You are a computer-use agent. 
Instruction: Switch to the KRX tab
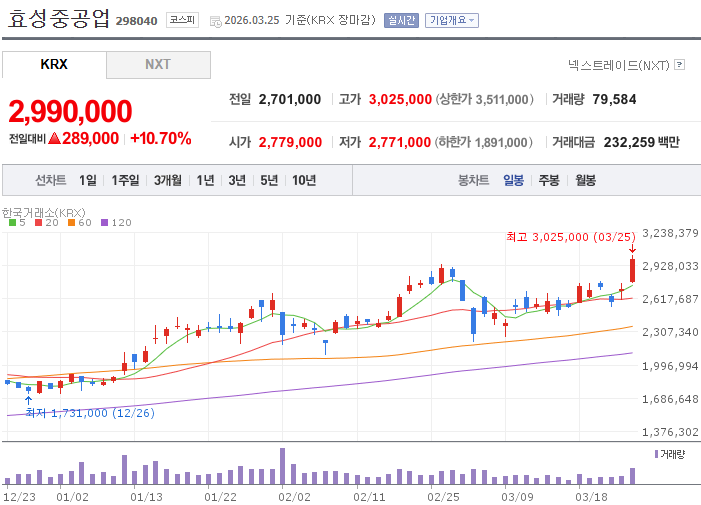(54, 64)
